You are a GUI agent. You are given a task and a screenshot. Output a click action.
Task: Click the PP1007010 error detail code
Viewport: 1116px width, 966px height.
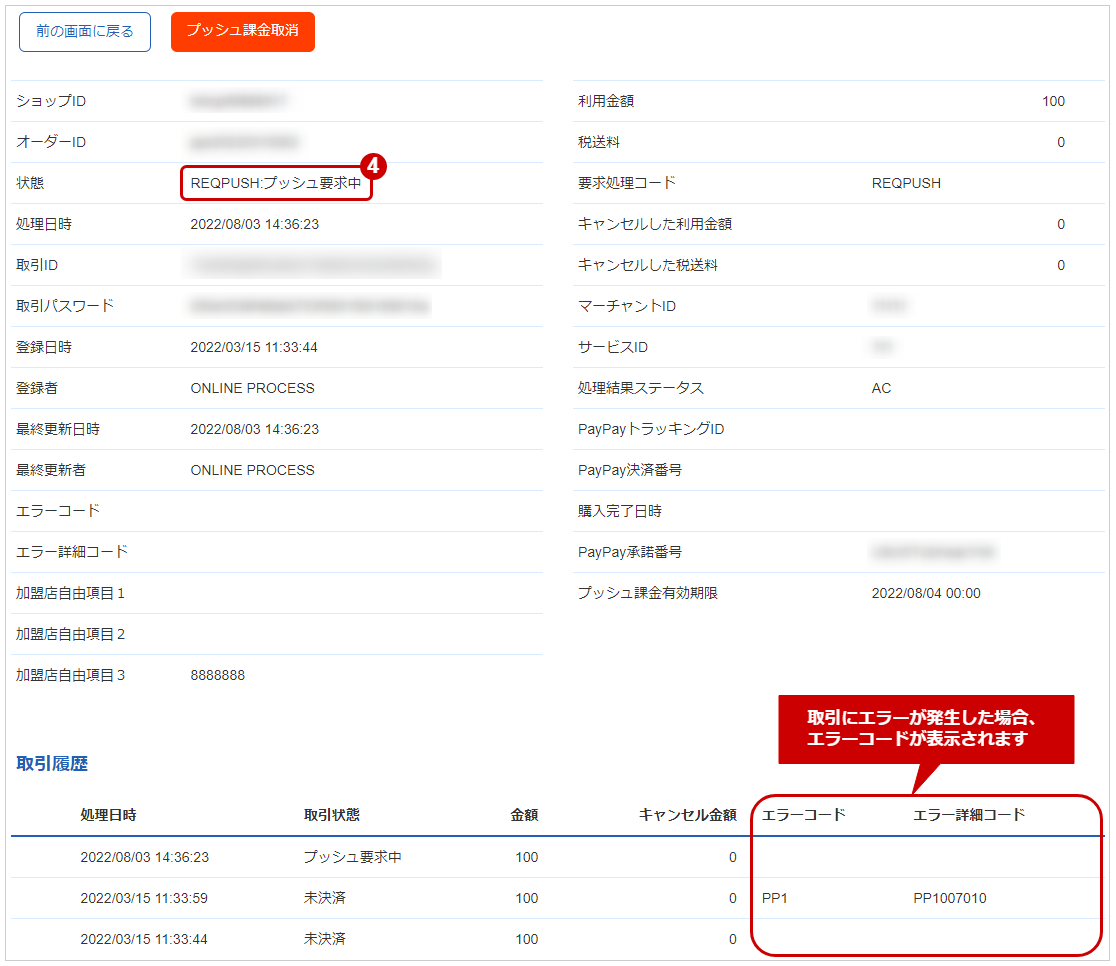tap(949, 898)
